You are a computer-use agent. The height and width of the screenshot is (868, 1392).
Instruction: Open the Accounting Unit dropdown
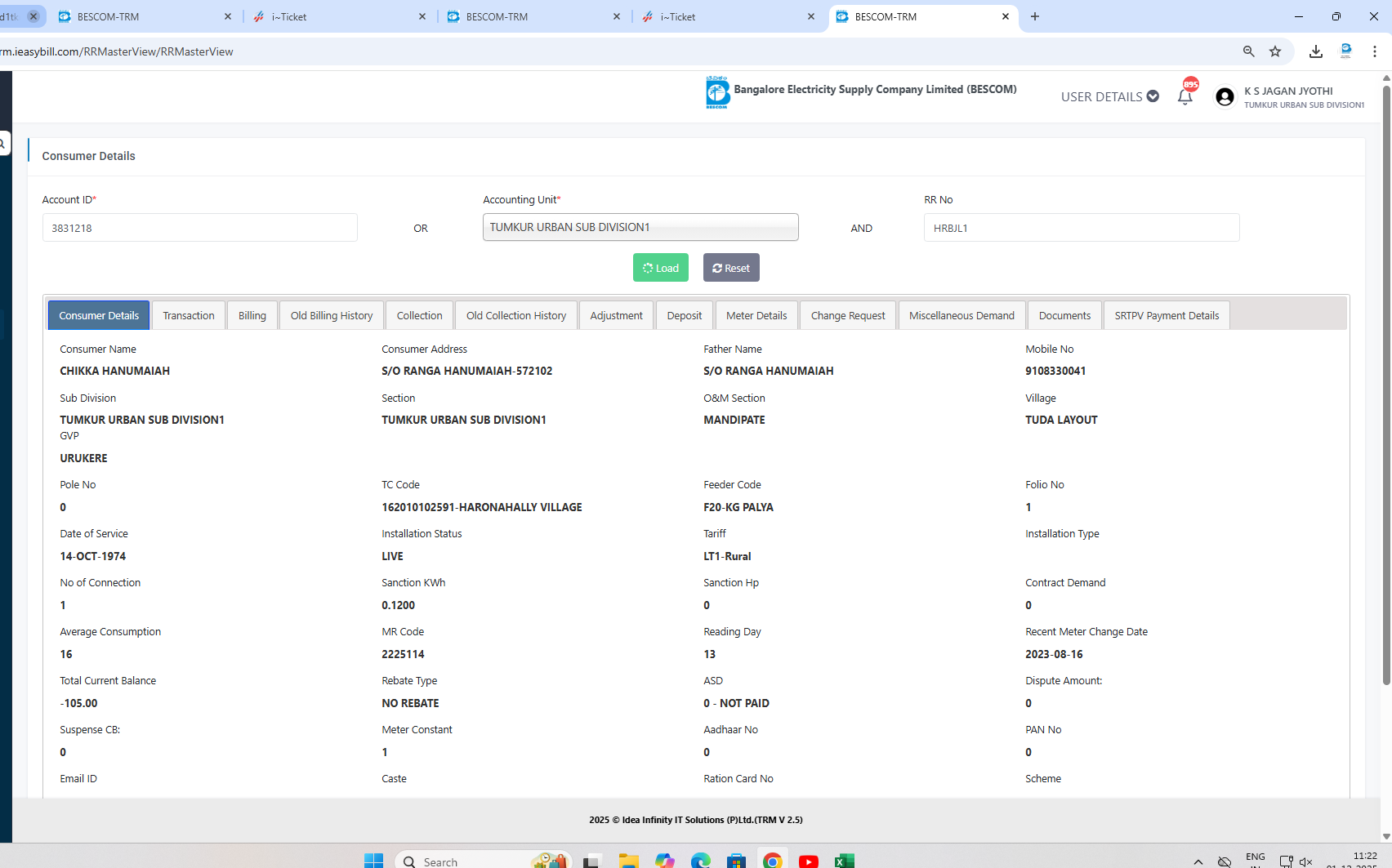click(640, 227)
